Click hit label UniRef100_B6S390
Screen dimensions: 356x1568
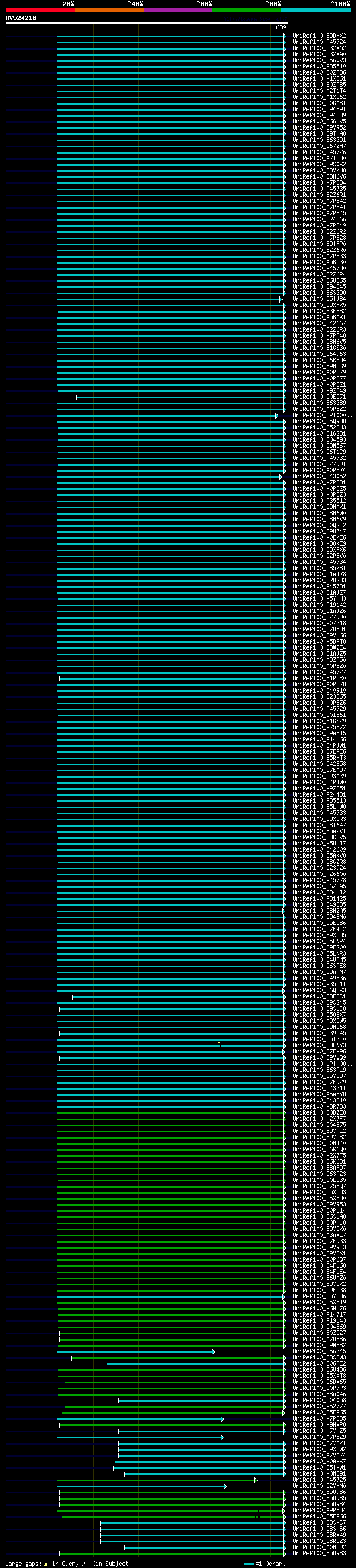click(319, 293)
